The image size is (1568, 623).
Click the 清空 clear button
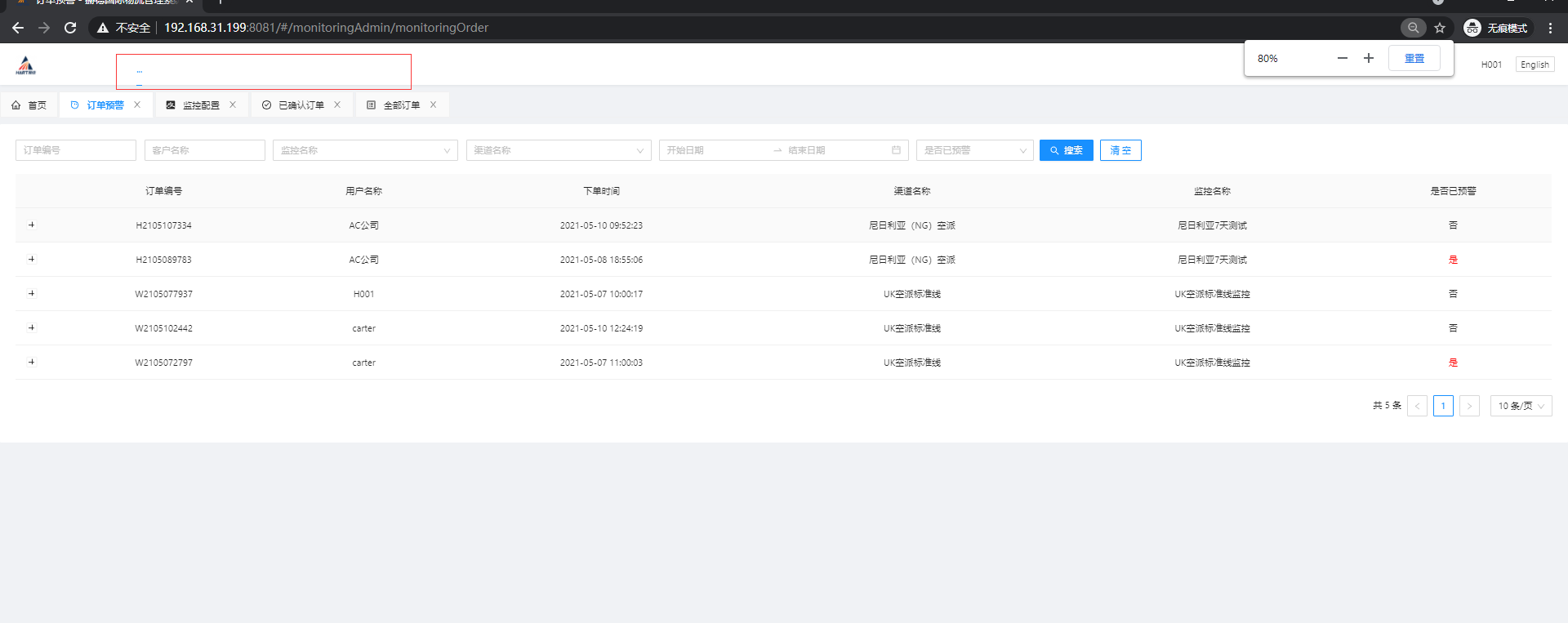(x=1120, y=150)
